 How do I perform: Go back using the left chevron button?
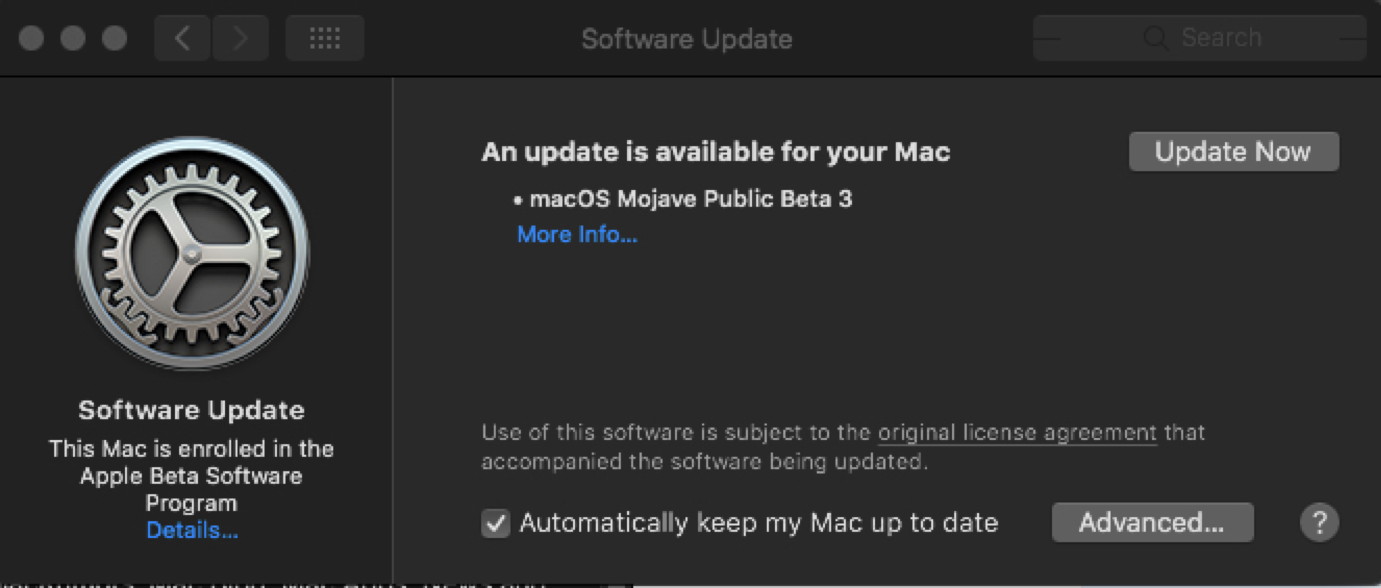[182, 39]
